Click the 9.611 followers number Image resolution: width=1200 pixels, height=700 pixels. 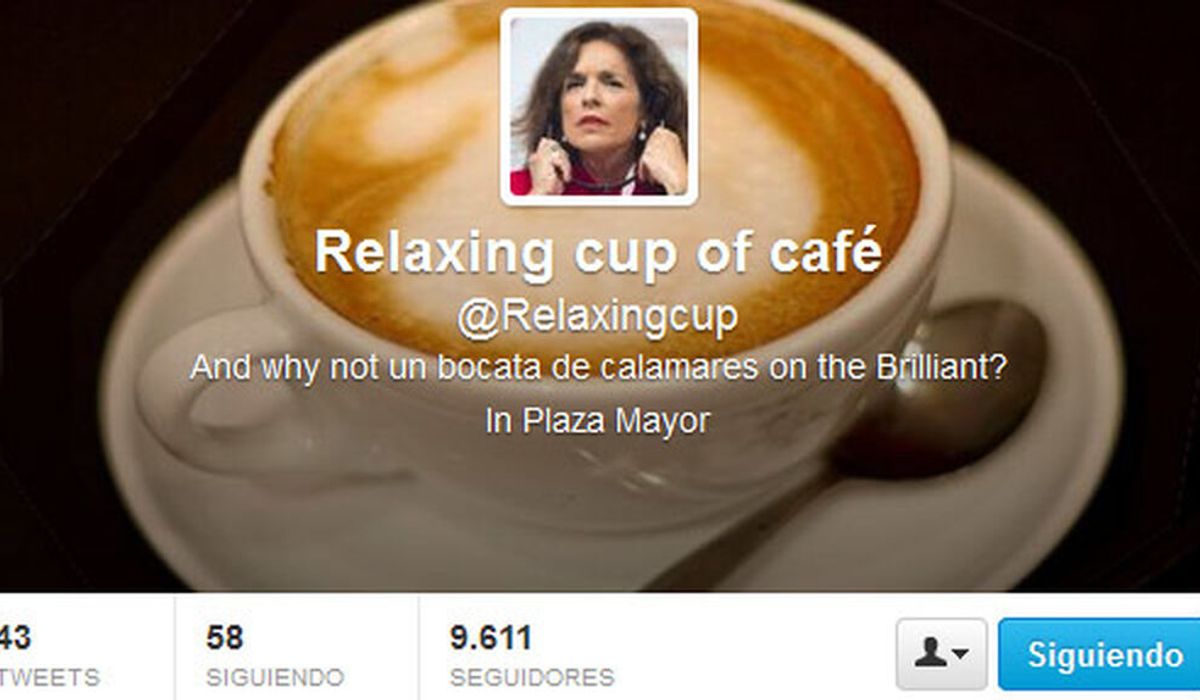491,637
